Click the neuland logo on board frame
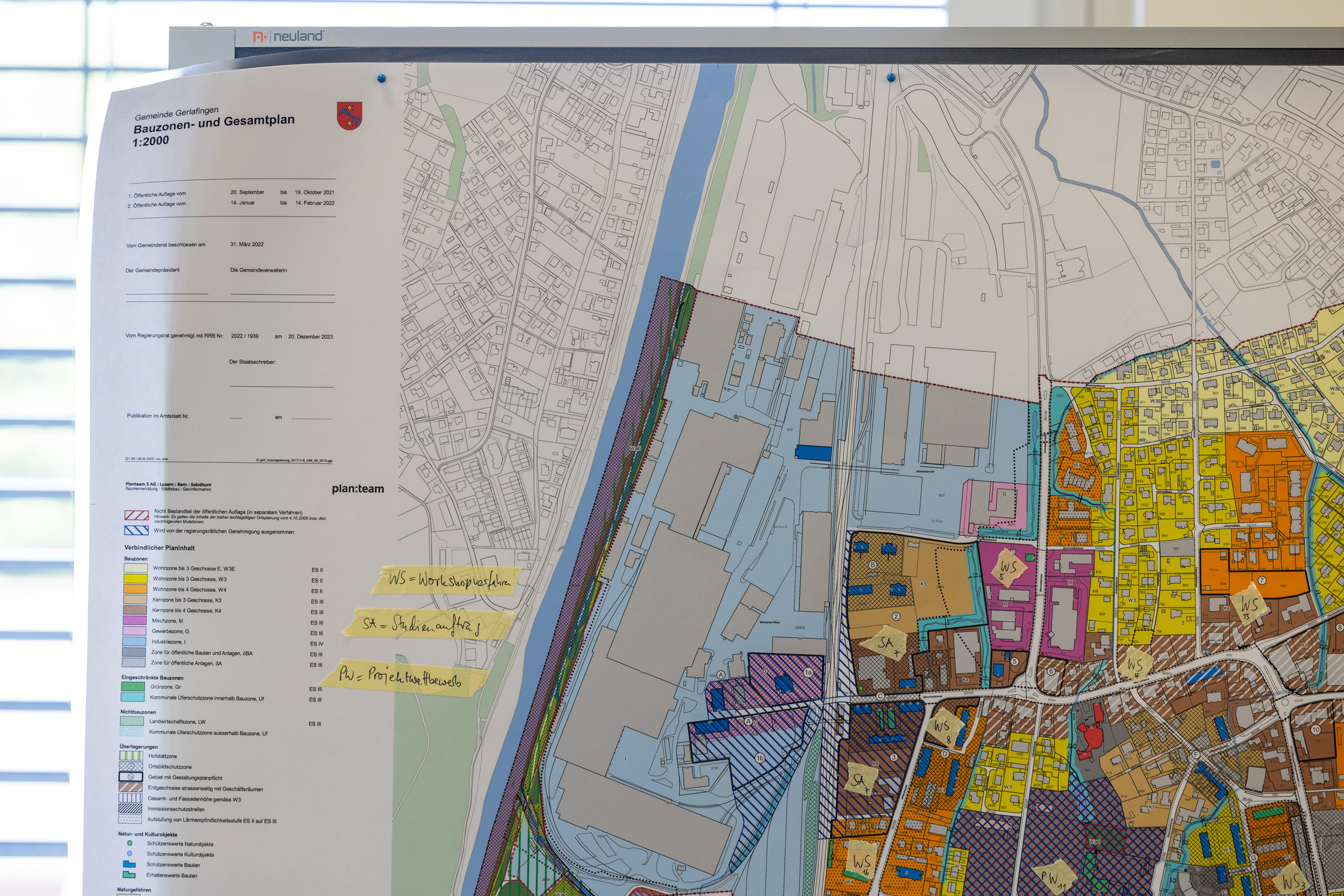The image size is (1344, 896). [x=289, y=36]
